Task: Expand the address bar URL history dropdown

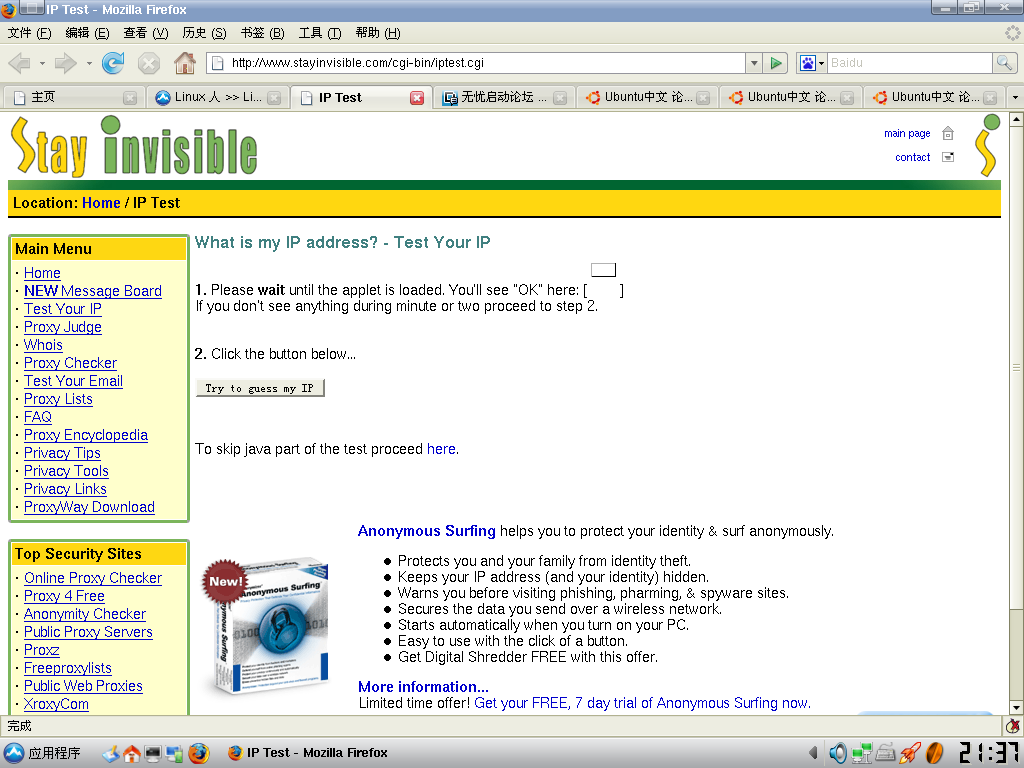Action: click(x=754, y=63)
